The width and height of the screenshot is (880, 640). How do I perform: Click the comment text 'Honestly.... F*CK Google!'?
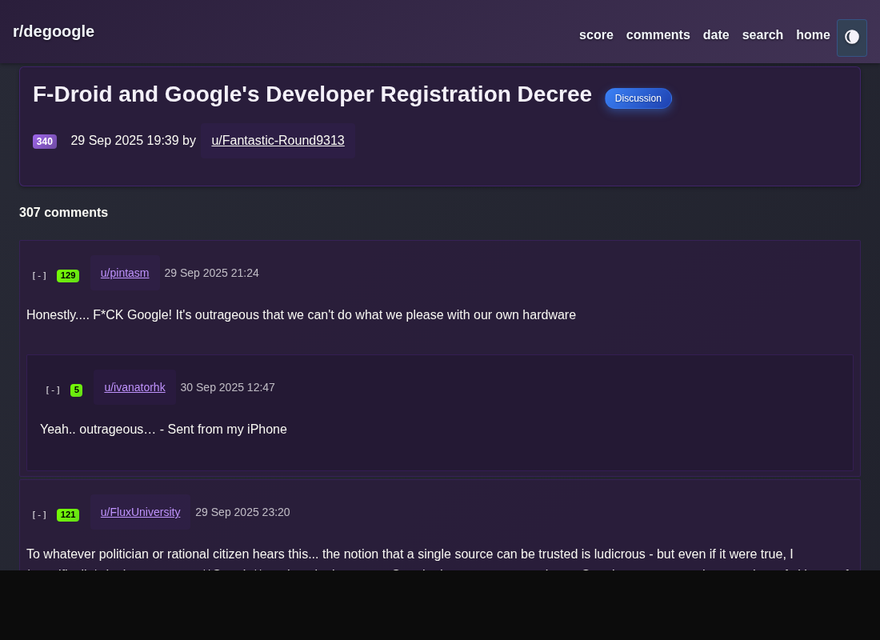point(99,315)
